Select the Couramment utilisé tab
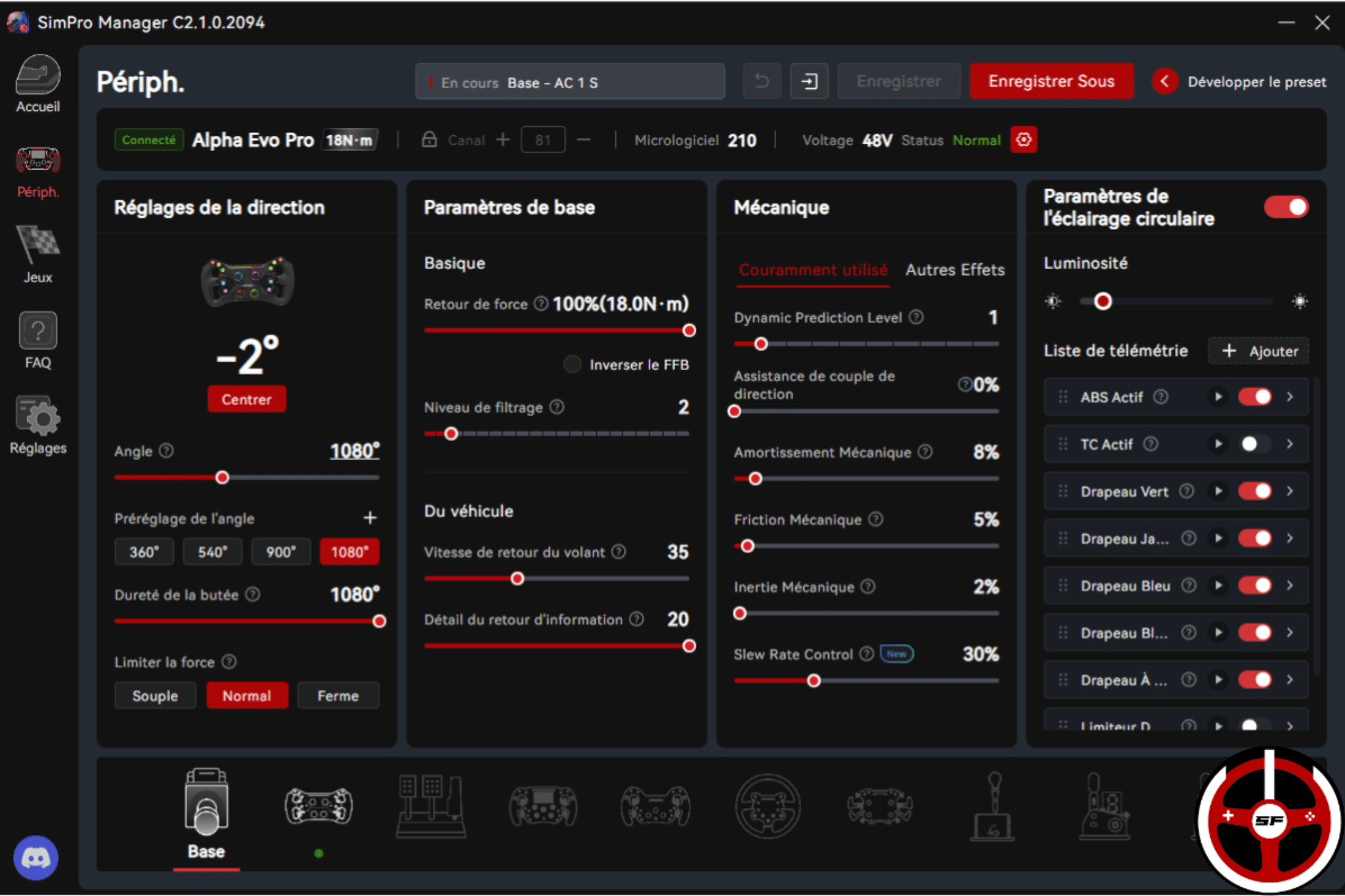This screenshot has height=896, width=1345. (x=813, y=270)
